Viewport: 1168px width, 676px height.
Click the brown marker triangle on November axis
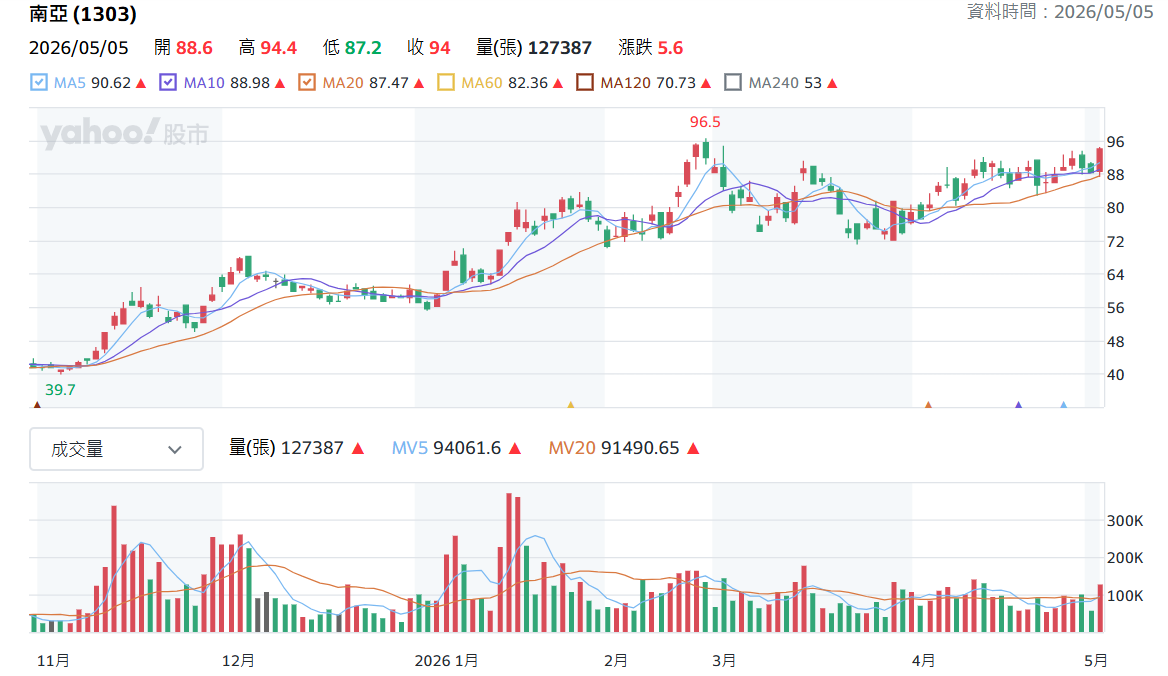click(x=37, y=404)
